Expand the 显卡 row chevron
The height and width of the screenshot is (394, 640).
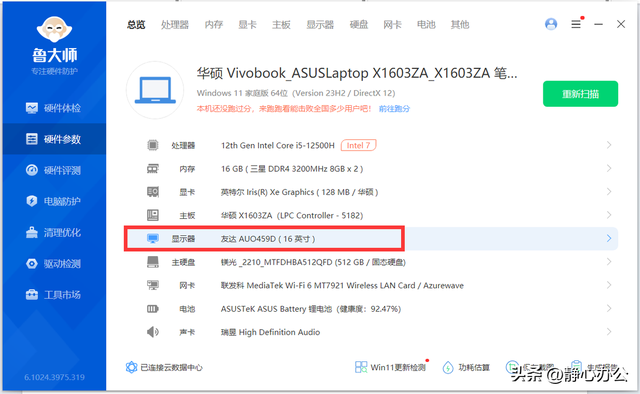coord(609,191)
